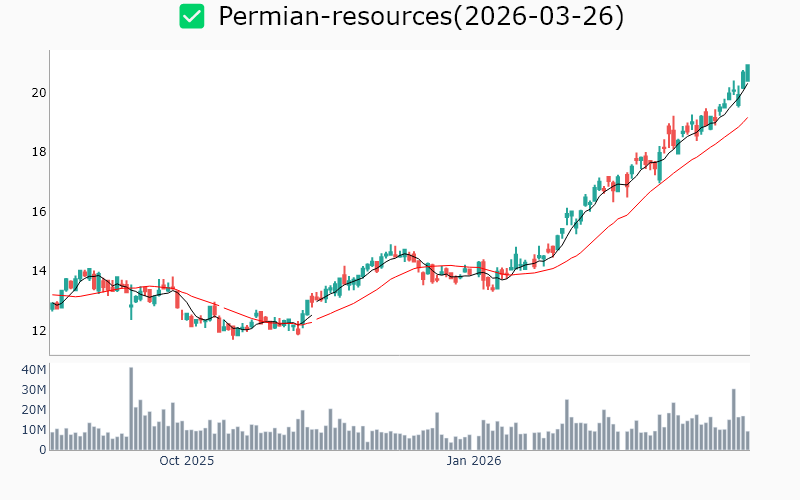800x500 pixels.
Task: Select the Oct 2025 date axis label
Action: [x=187, y=461]
